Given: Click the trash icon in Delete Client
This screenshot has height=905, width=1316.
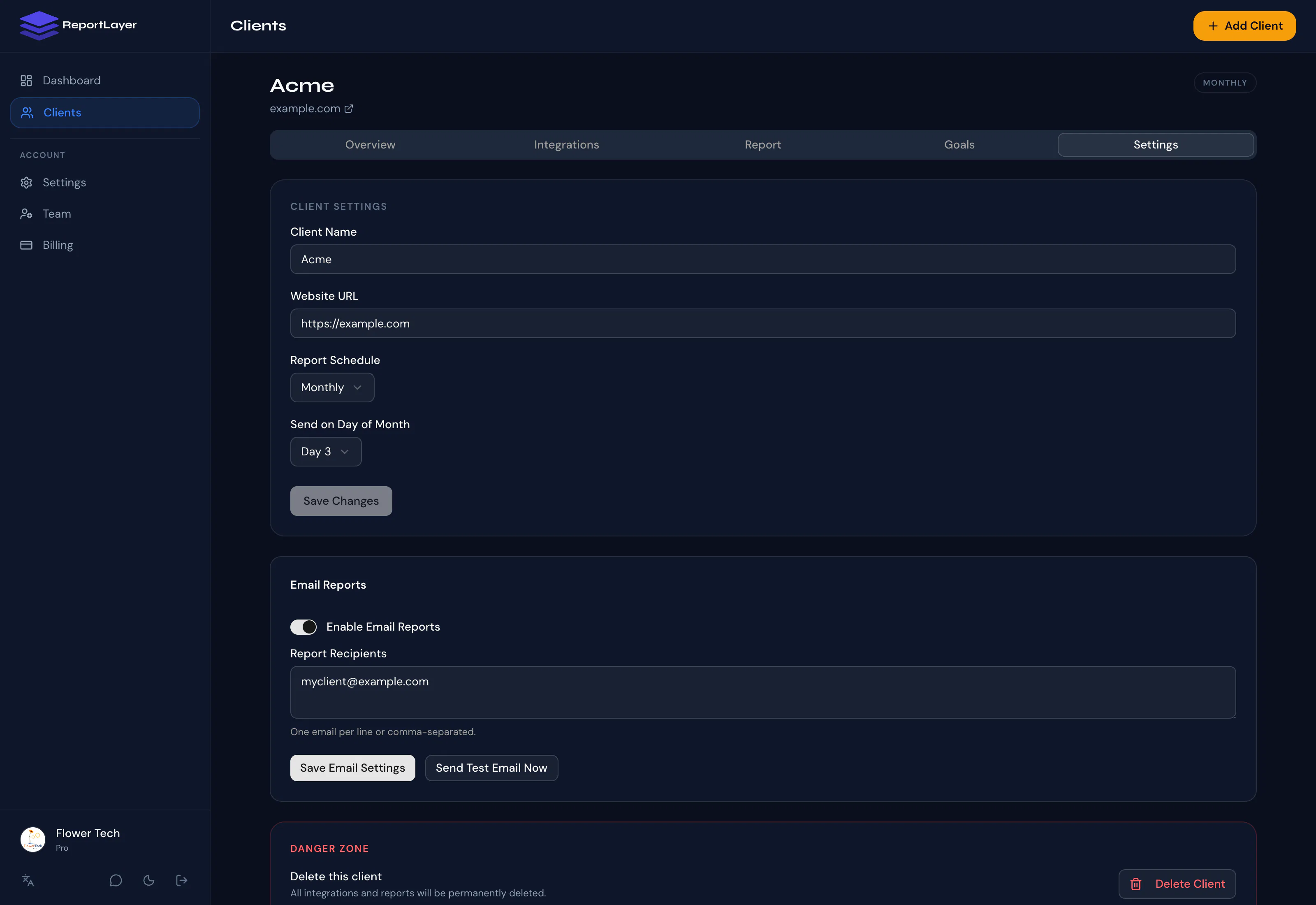Looking at the screenshot, I should [1136, 884].
